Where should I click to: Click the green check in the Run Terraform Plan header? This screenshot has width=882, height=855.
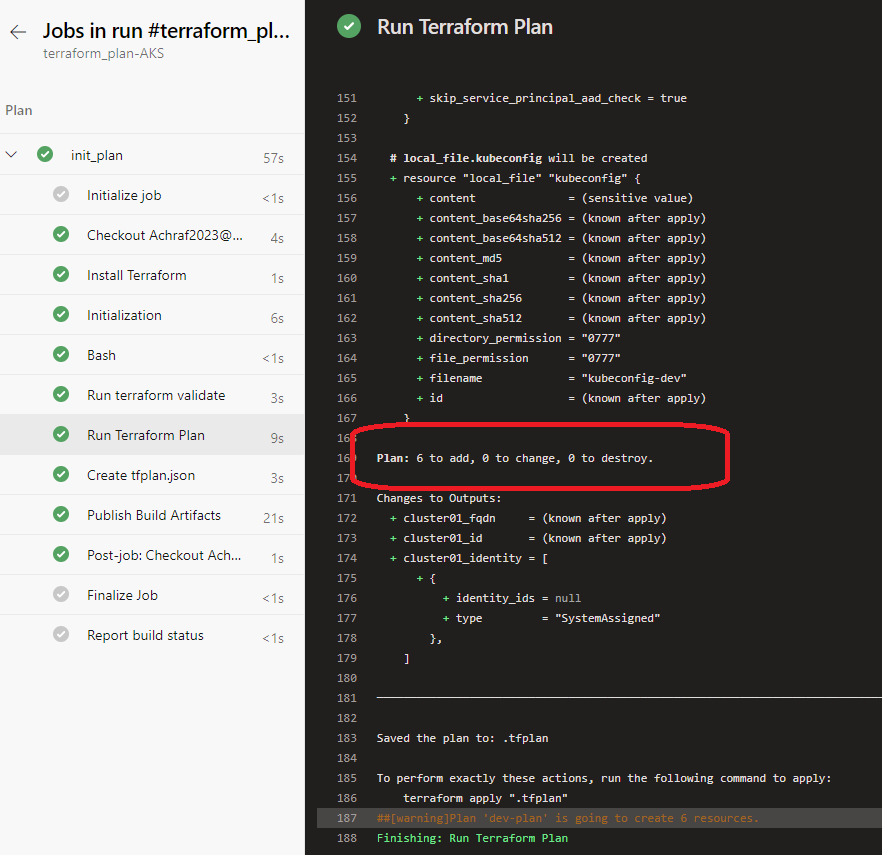tap(349, 27)
